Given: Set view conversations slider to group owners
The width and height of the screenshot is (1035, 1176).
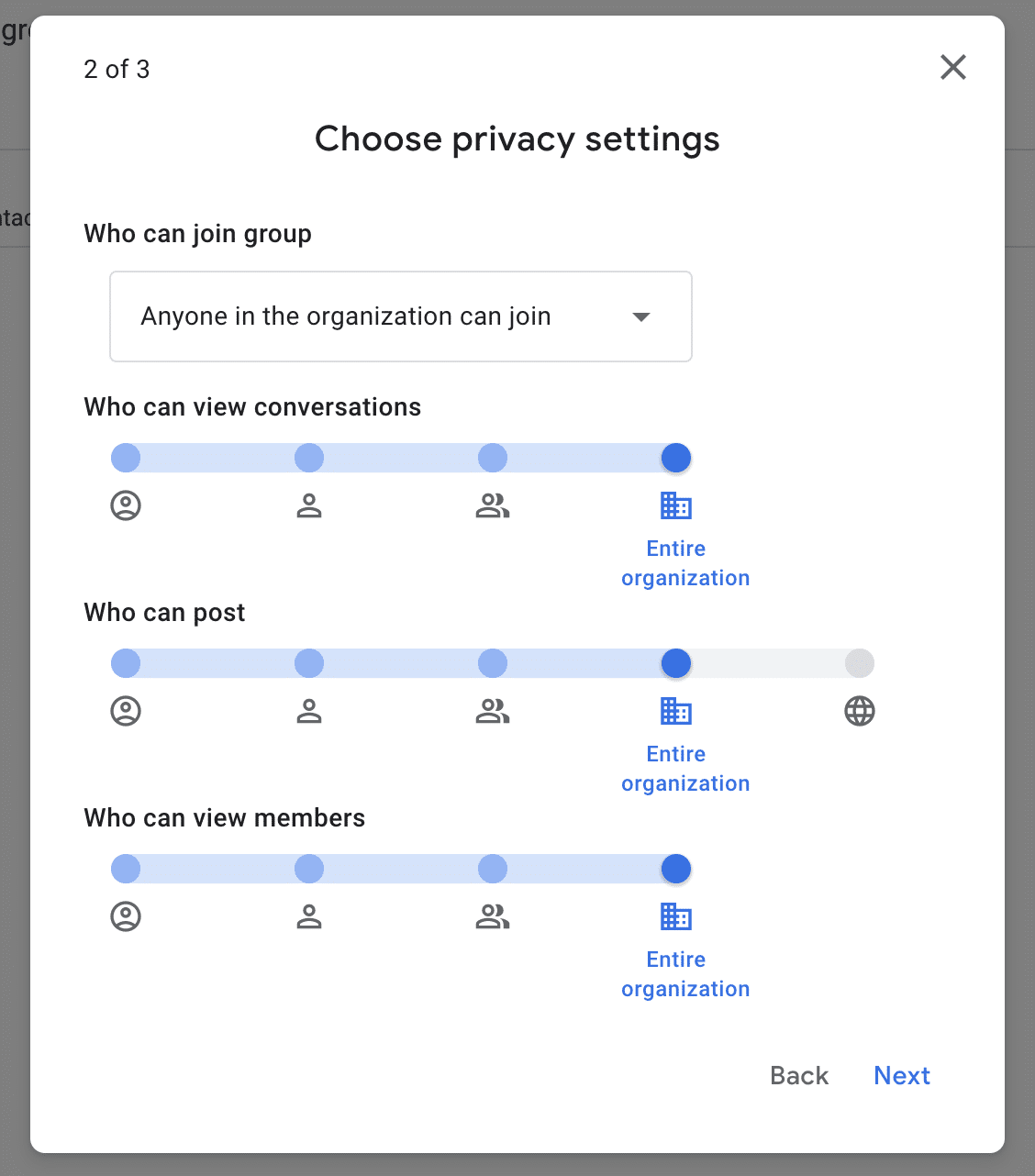Looking at the screenshot, I should click(126, 458).
